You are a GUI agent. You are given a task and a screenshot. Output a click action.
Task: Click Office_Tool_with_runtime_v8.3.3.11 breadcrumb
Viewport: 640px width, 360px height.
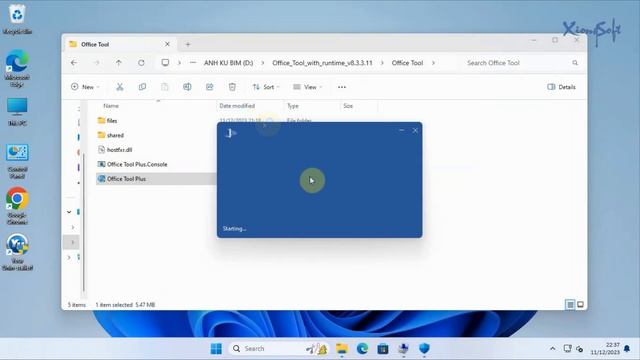click(322, 63)
